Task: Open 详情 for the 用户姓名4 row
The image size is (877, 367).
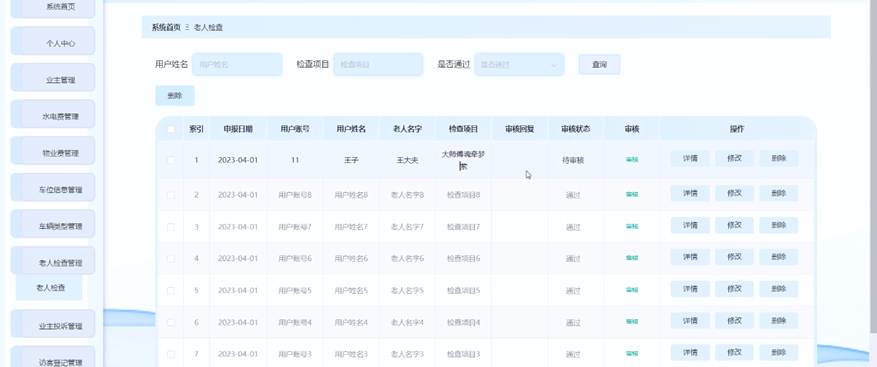Action: point(690,321)
